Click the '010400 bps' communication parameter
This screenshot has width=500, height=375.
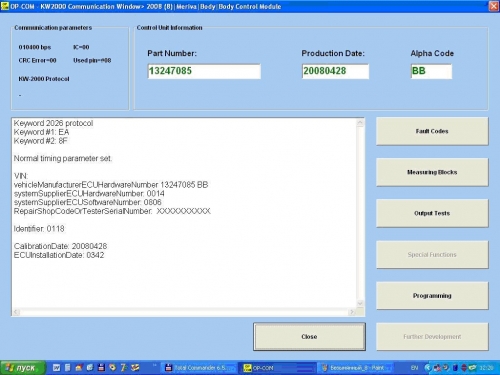[35, 47]
